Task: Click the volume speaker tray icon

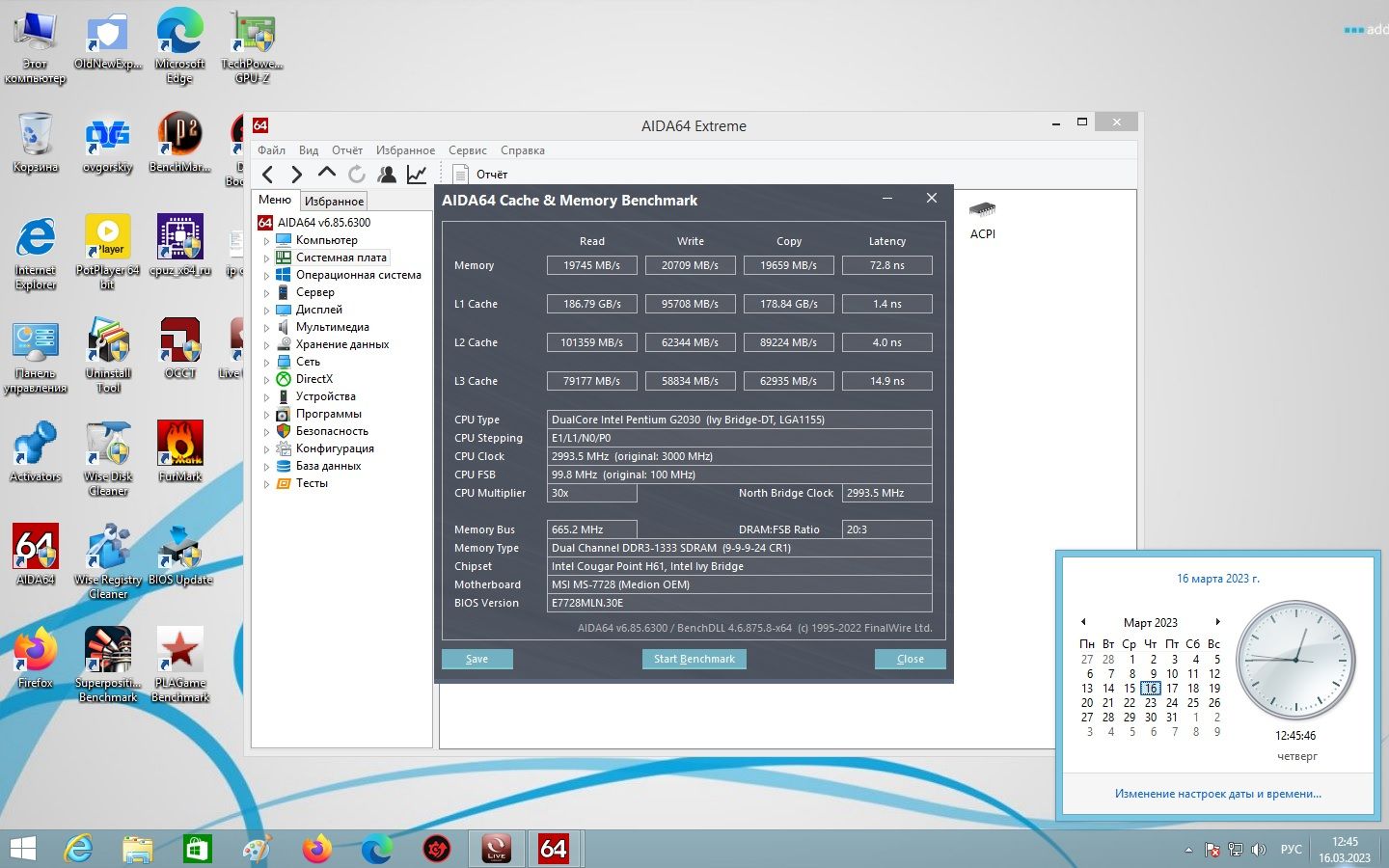Action: click(1259, 850)
